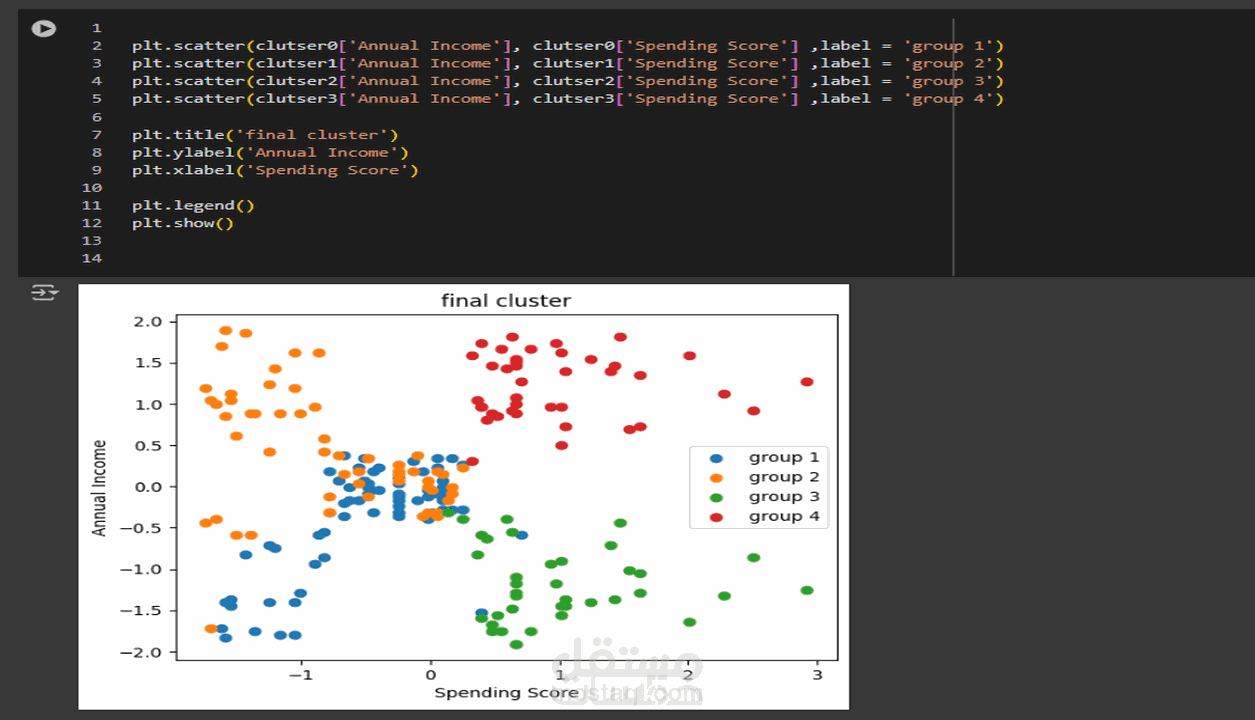Image resolution: width=1255 pixels, height=720 pixels.
Task: Click the 'final cluster' plot title
Action: 506,300
